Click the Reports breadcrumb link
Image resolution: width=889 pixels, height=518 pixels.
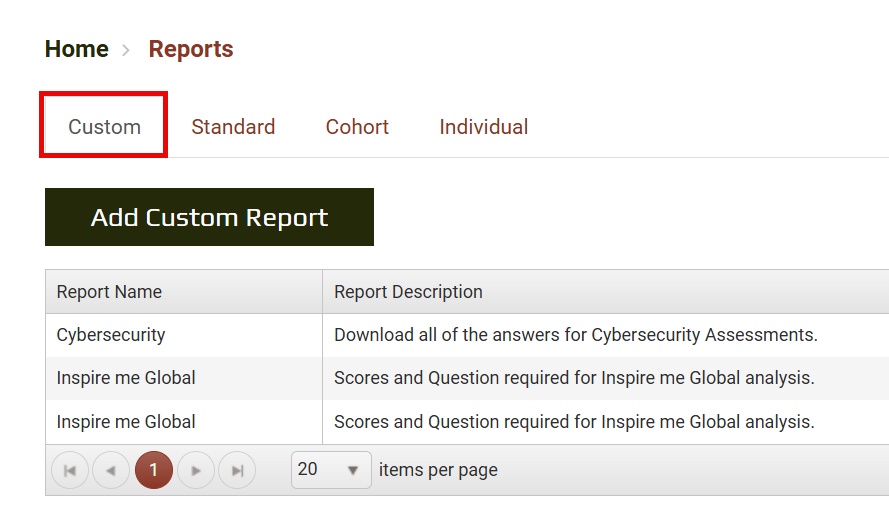pyautogui.click(x=191, y=49)
